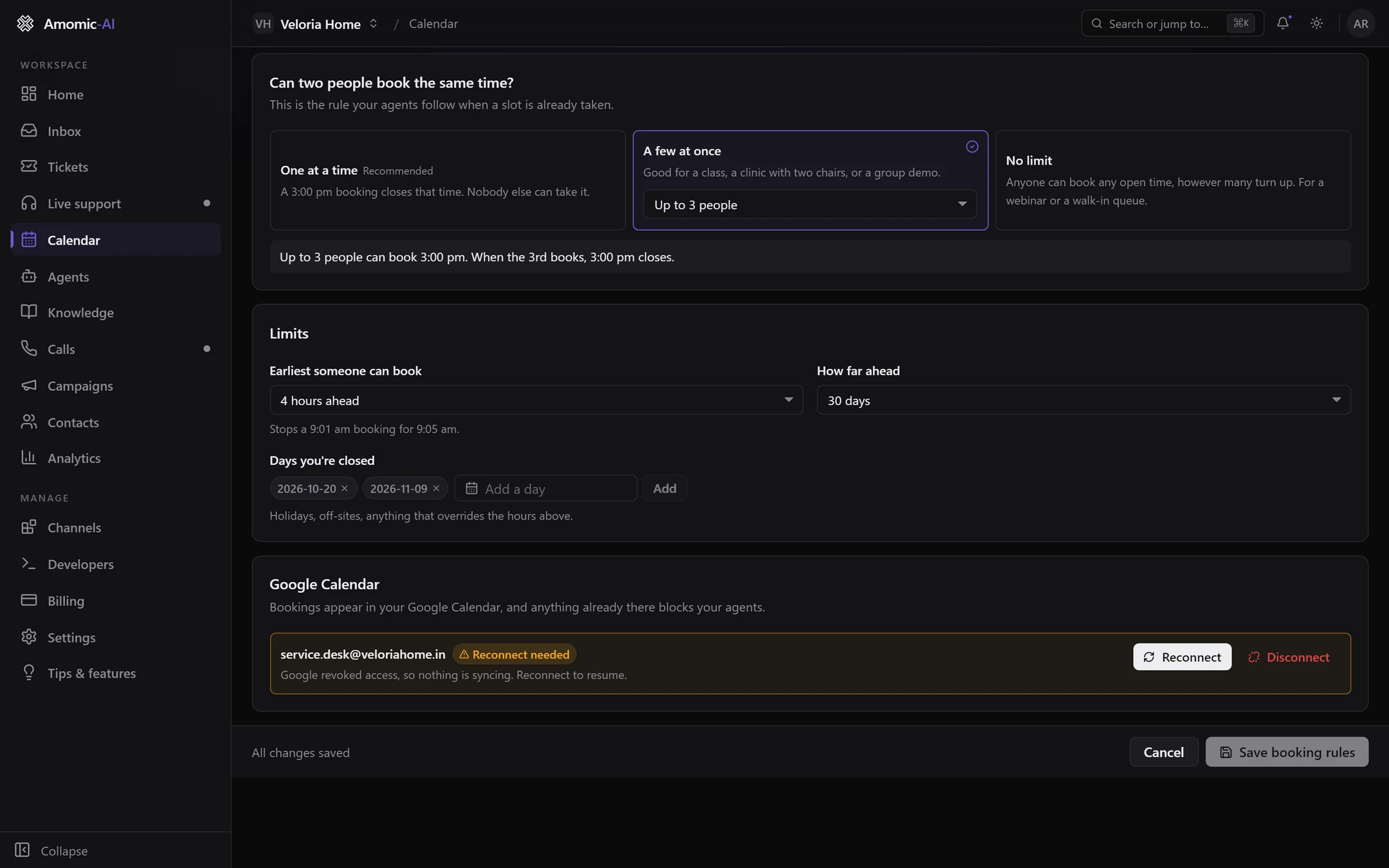Open the Campaigns page

coord(116,386)
